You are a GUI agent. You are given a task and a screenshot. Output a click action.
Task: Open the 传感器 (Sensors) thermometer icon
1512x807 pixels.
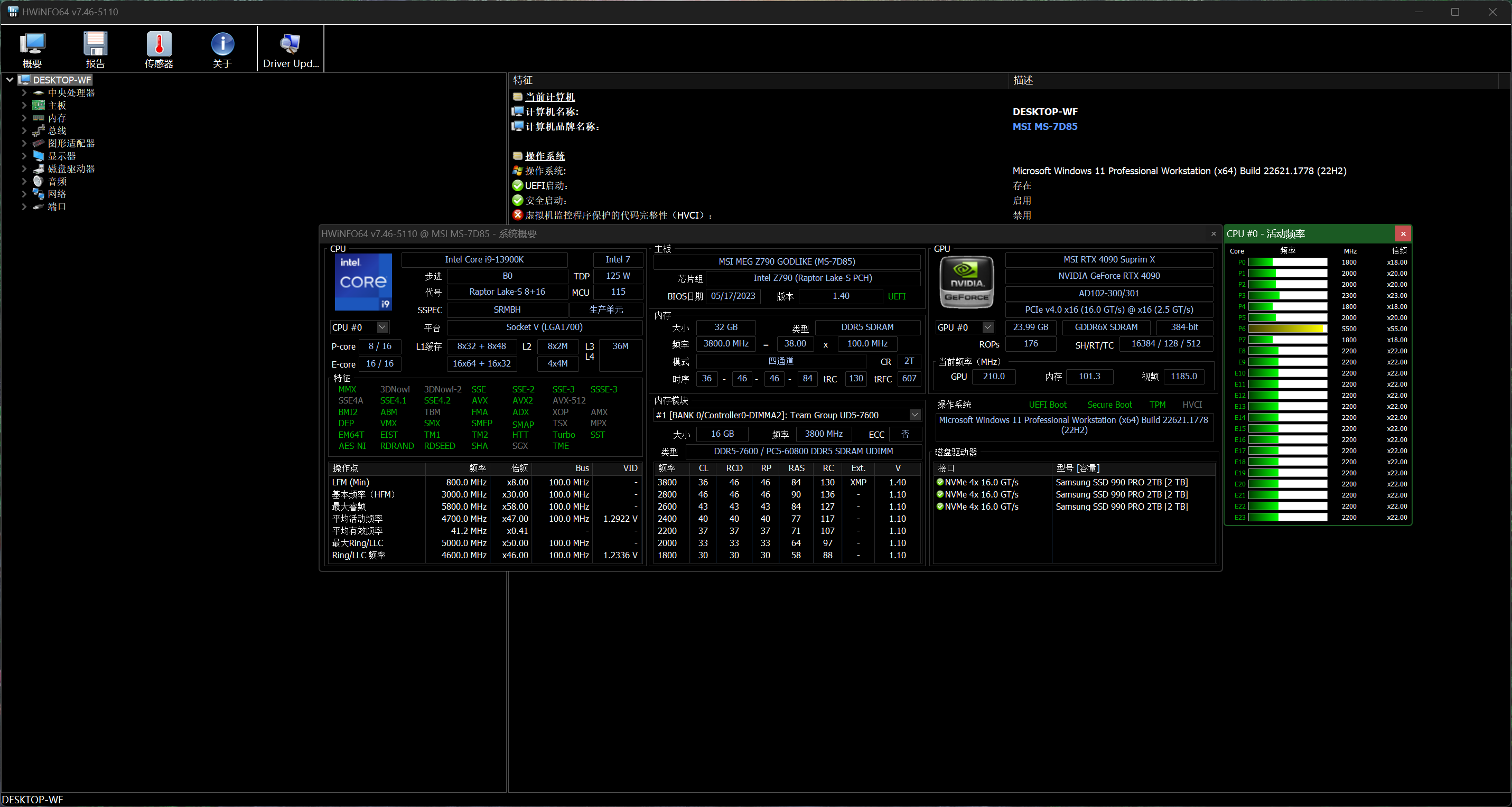(x=158, y=44)
